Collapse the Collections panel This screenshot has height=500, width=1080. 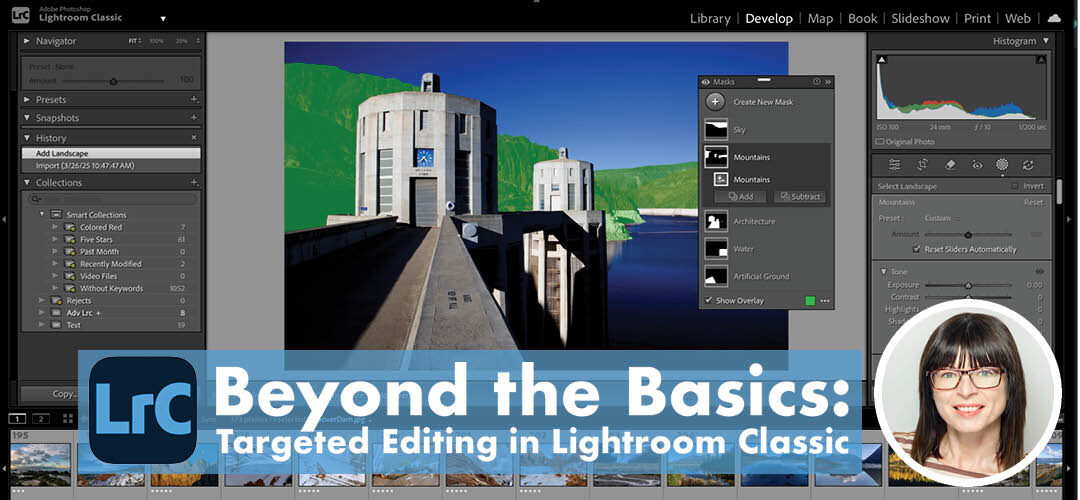point(28,183)
